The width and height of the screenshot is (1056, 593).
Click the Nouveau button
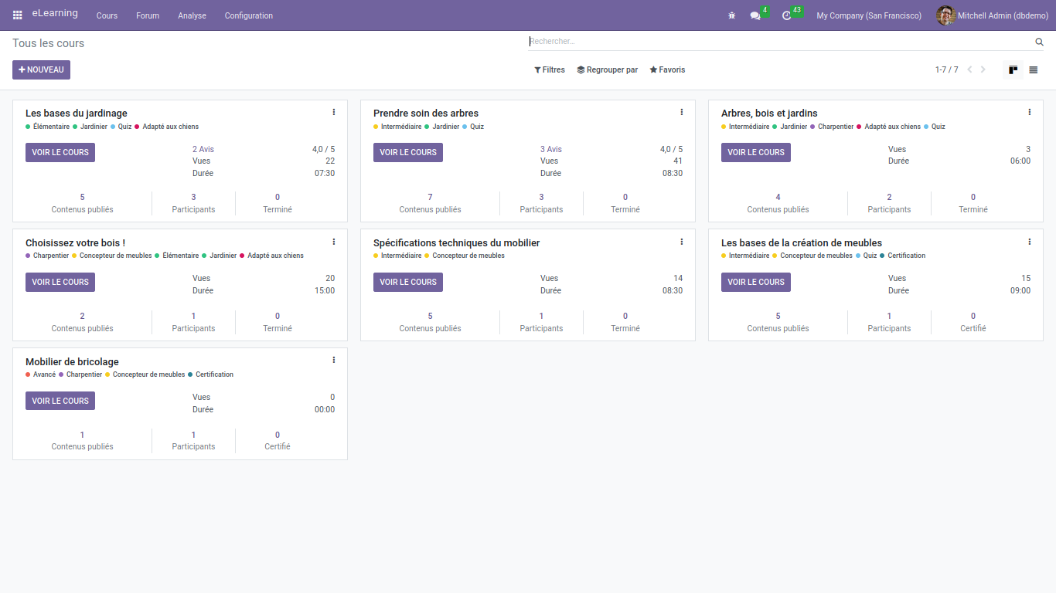41,70
